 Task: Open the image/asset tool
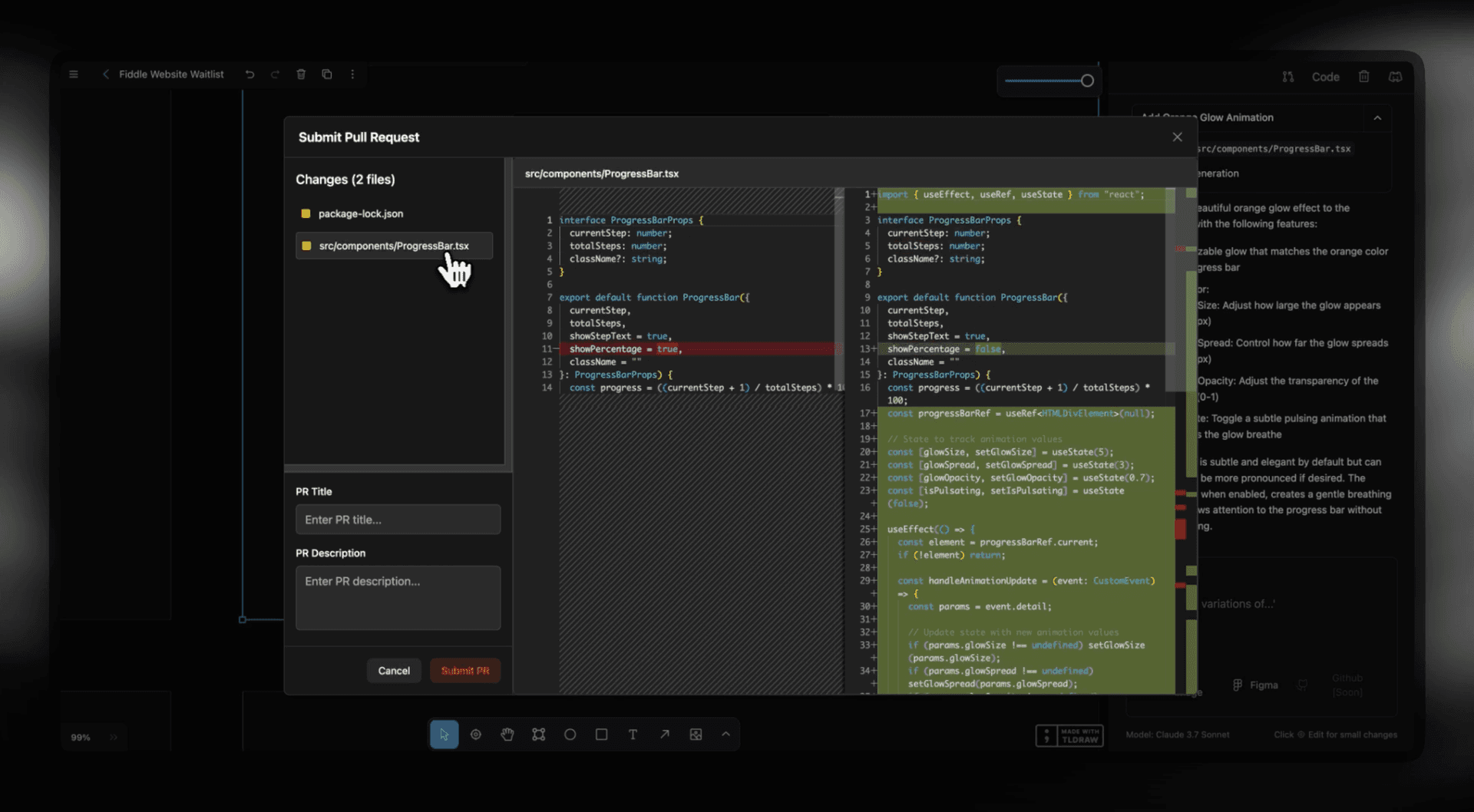click(x=696, y=734)
